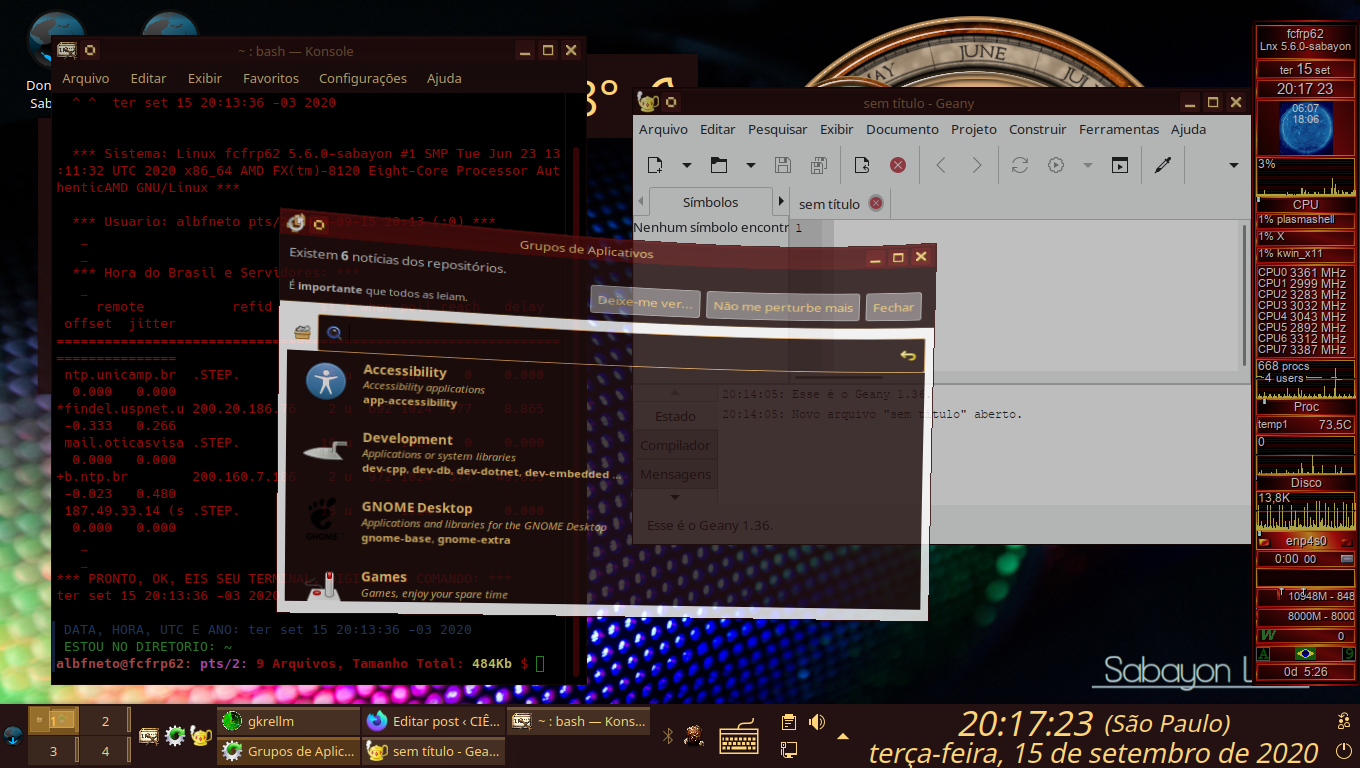Viewport: 1360px width, 768px height.
Task: Navigate back using Geany's back arrow icon
Action: 940,164
